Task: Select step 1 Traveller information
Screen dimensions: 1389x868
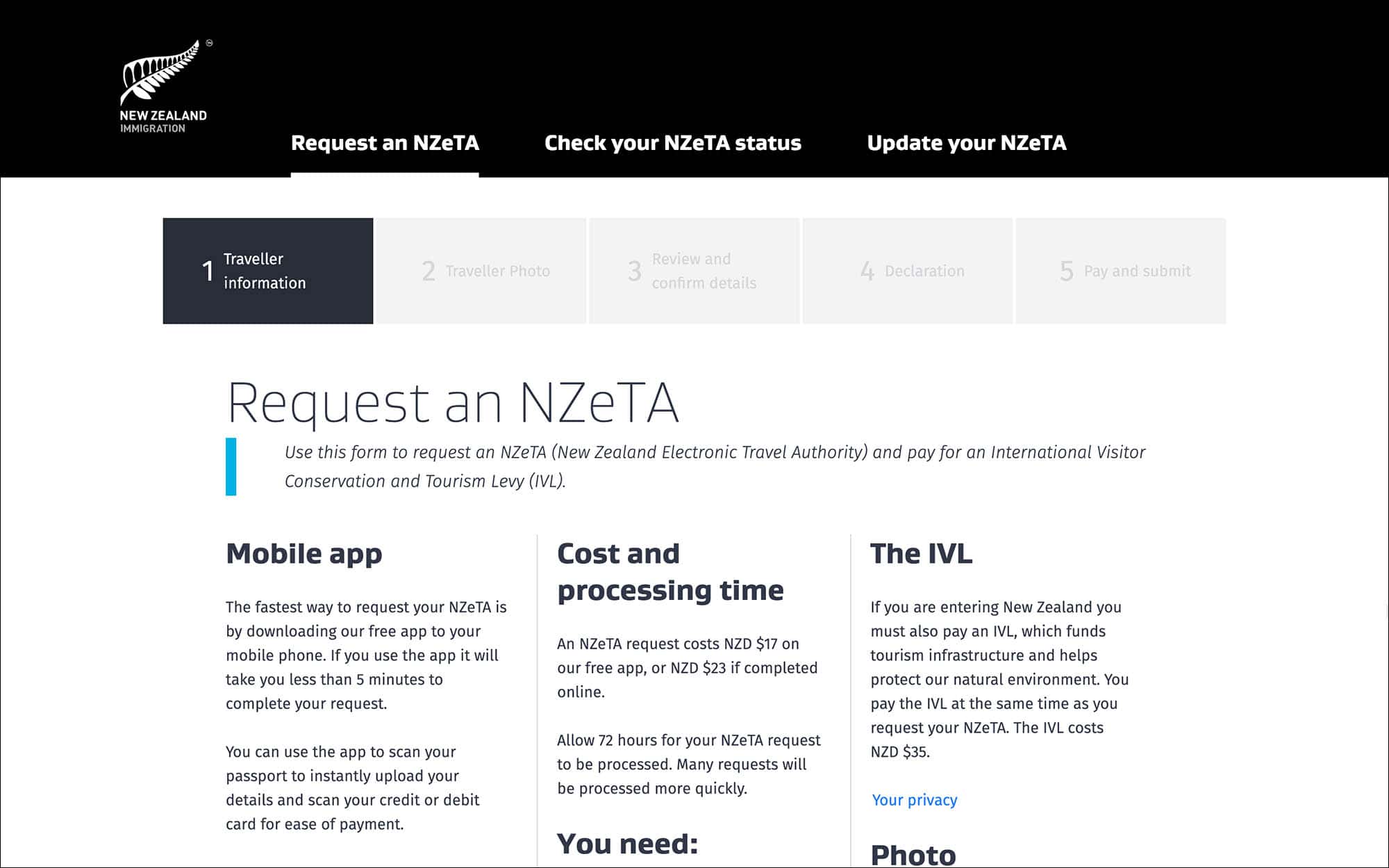Action: [267, 271]
